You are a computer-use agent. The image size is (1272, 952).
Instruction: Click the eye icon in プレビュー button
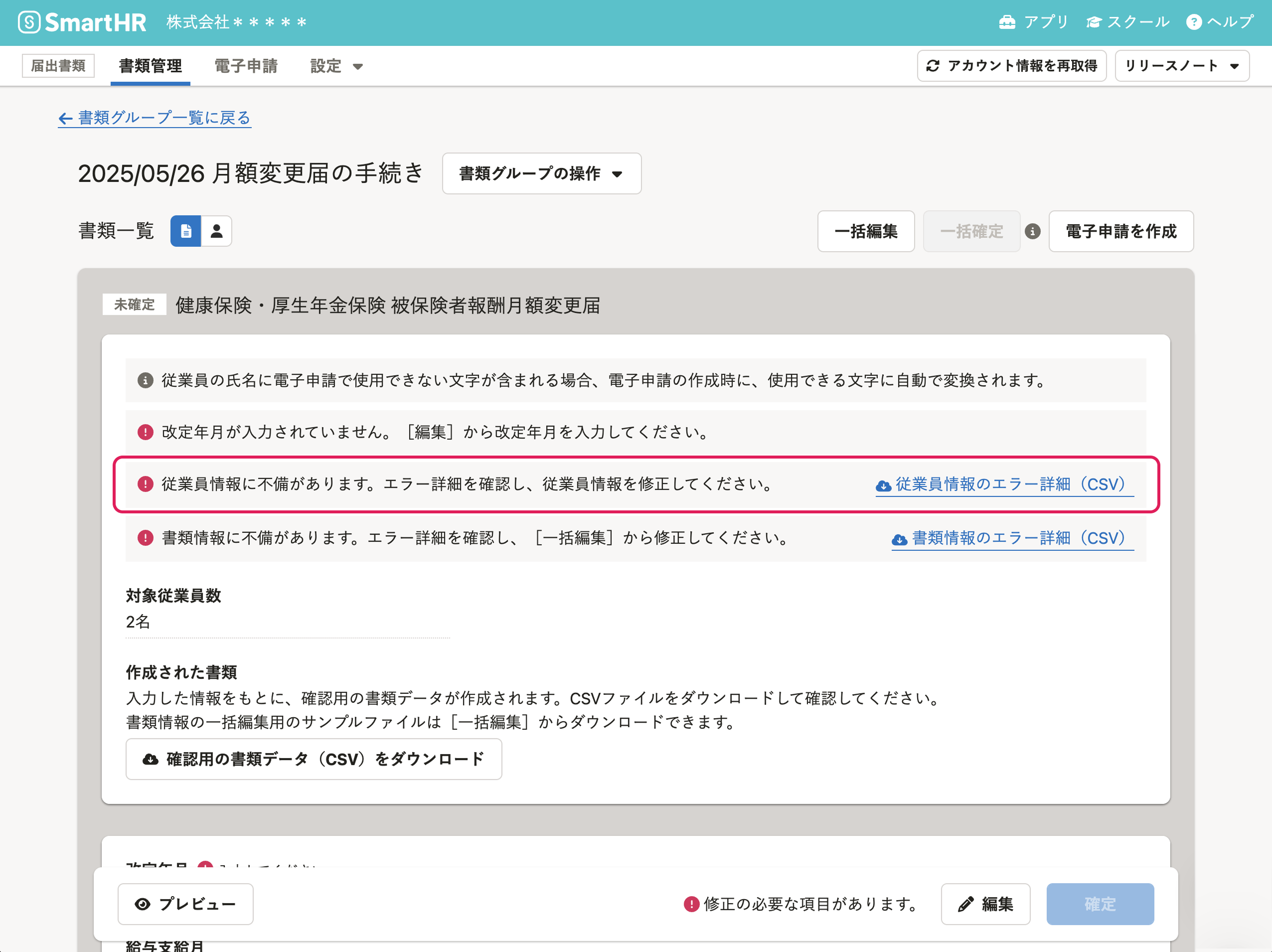click(143, 904)
